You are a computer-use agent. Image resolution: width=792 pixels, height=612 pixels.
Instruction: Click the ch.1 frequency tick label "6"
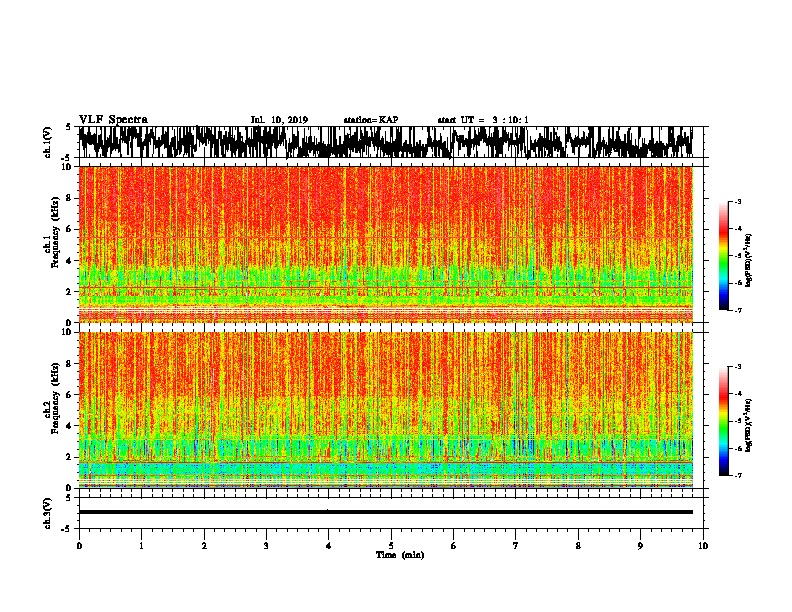[69, 229]
